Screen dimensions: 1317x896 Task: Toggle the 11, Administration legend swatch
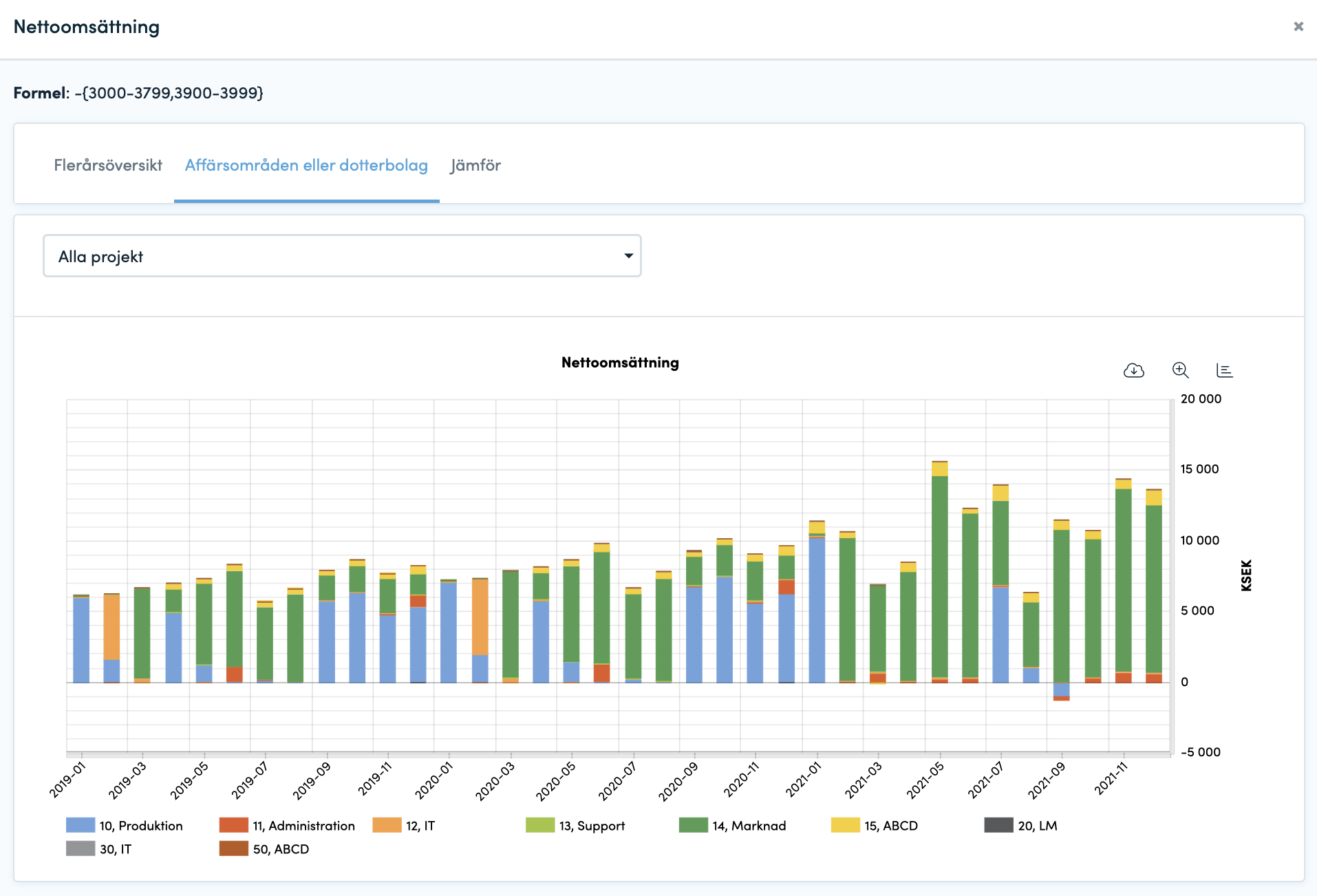tap(233, 825)
